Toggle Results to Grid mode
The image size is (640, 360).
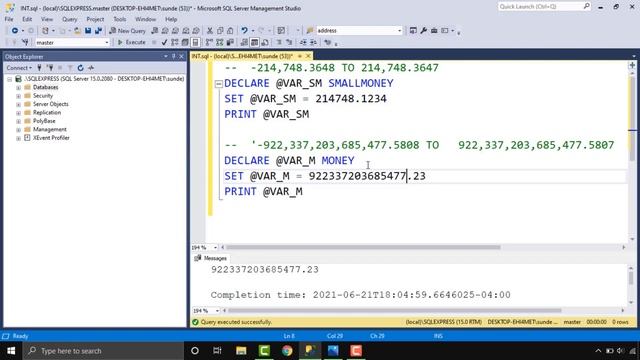pos(254,42)
